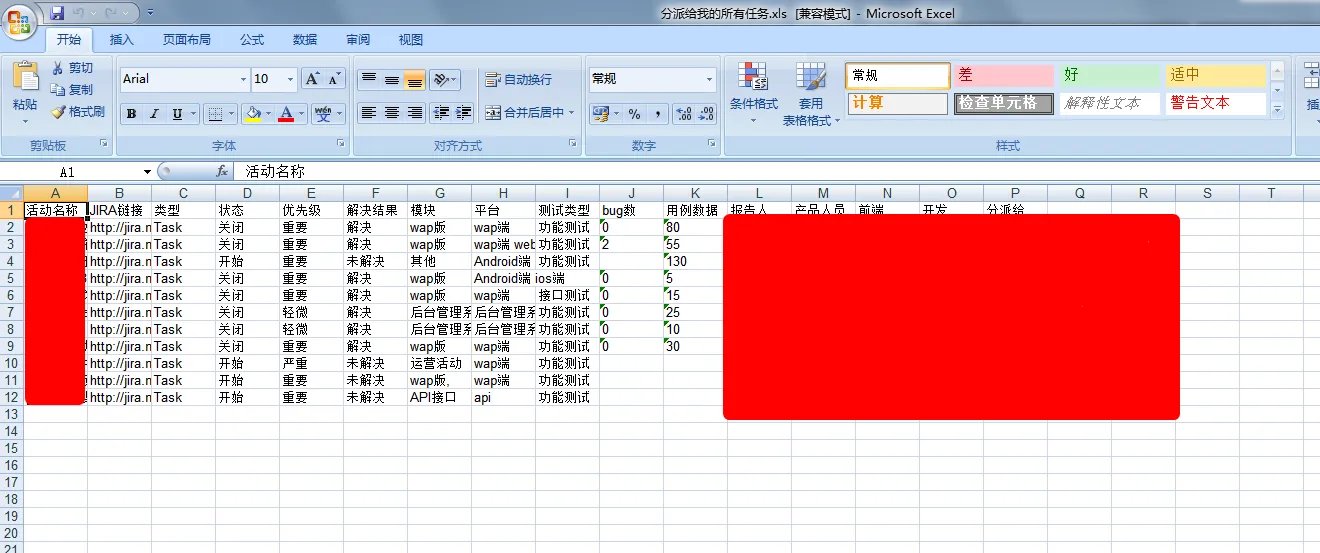Screen dimensions: 1320x553
Task: Click the increase indent icon
Action: [464, 113]
